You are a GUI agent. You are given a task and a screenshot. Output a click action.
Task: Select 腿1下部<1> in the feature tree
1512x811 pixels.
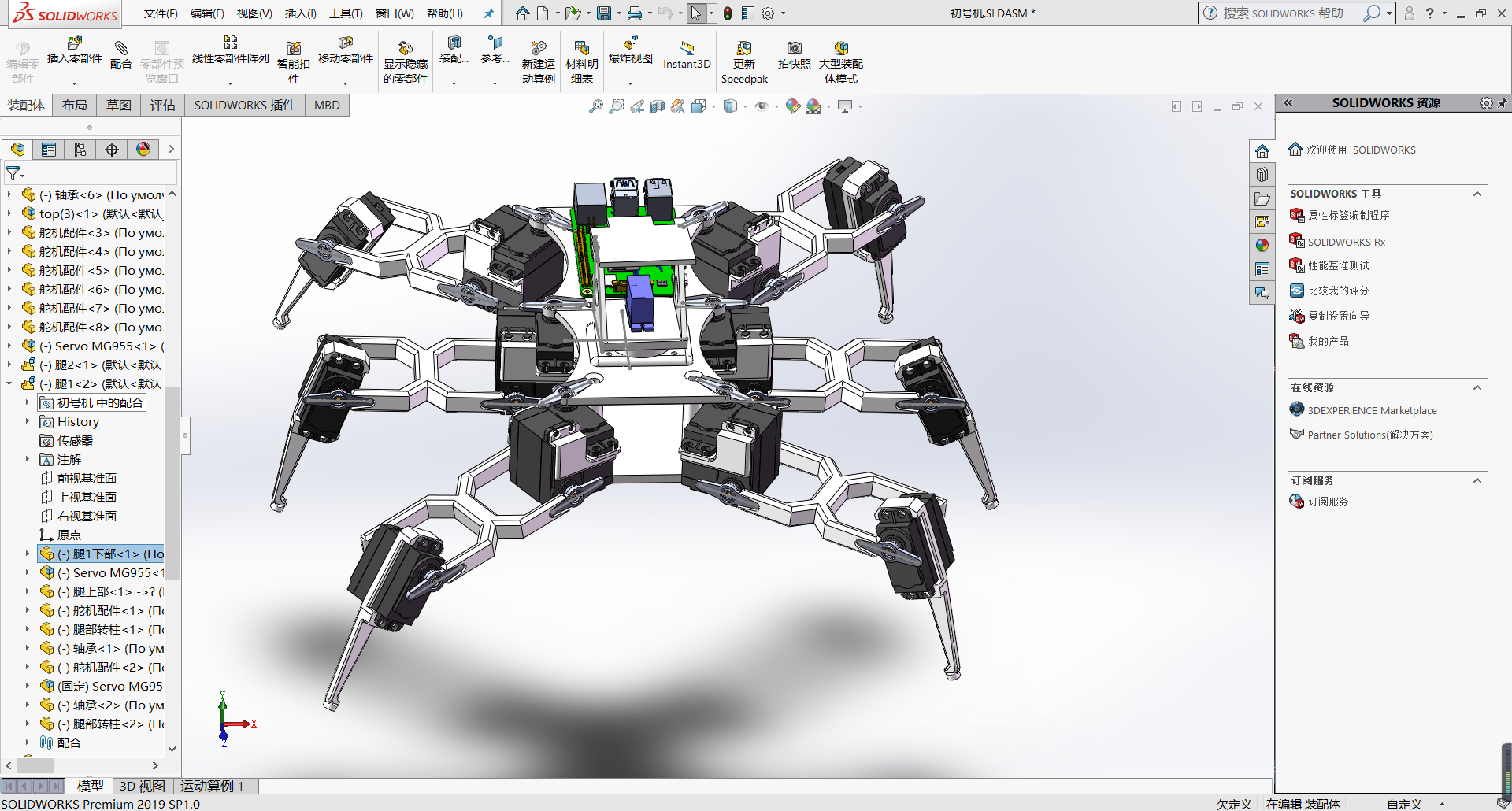coord(102,554)
